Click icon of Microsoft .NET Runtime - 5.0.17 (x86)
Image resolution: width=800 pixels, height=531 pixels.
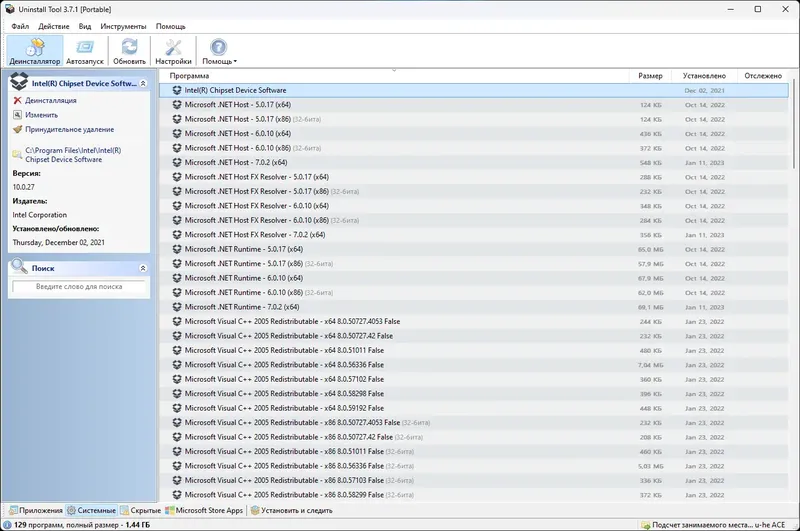(x=177, y=264)
